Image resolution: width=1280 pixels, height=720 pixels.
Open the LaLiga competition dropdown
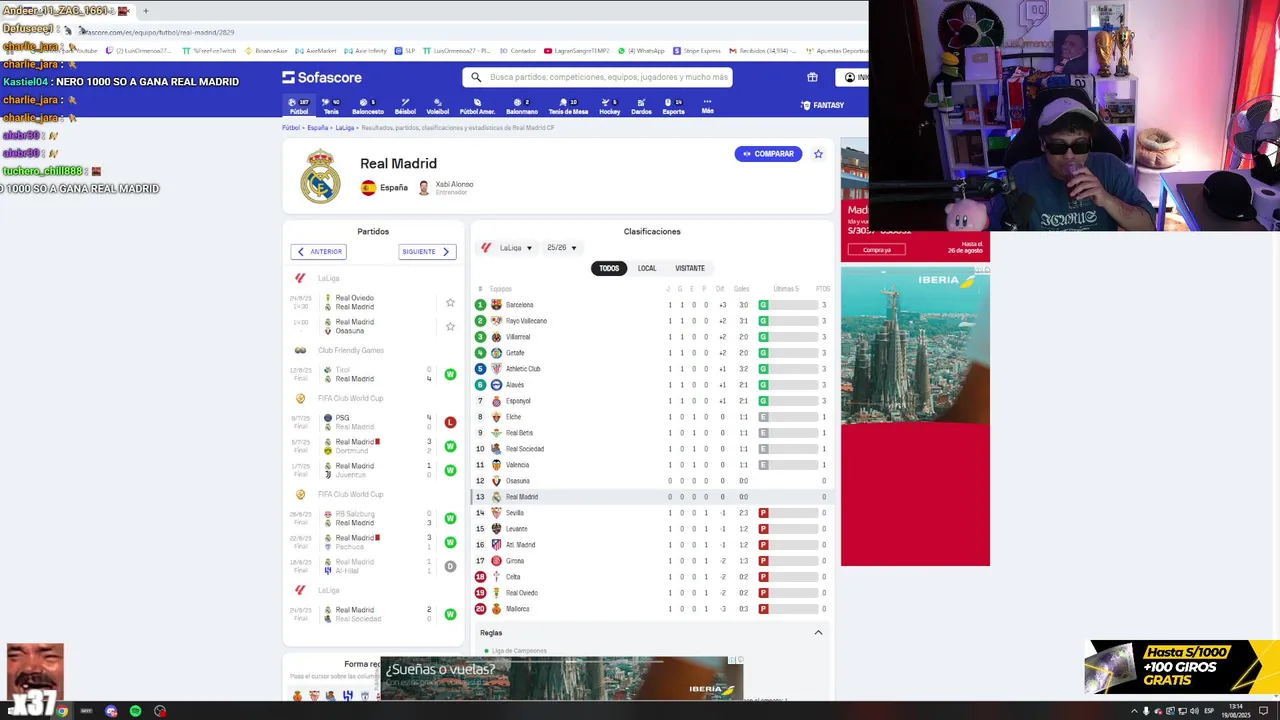[x=507, y=248]
